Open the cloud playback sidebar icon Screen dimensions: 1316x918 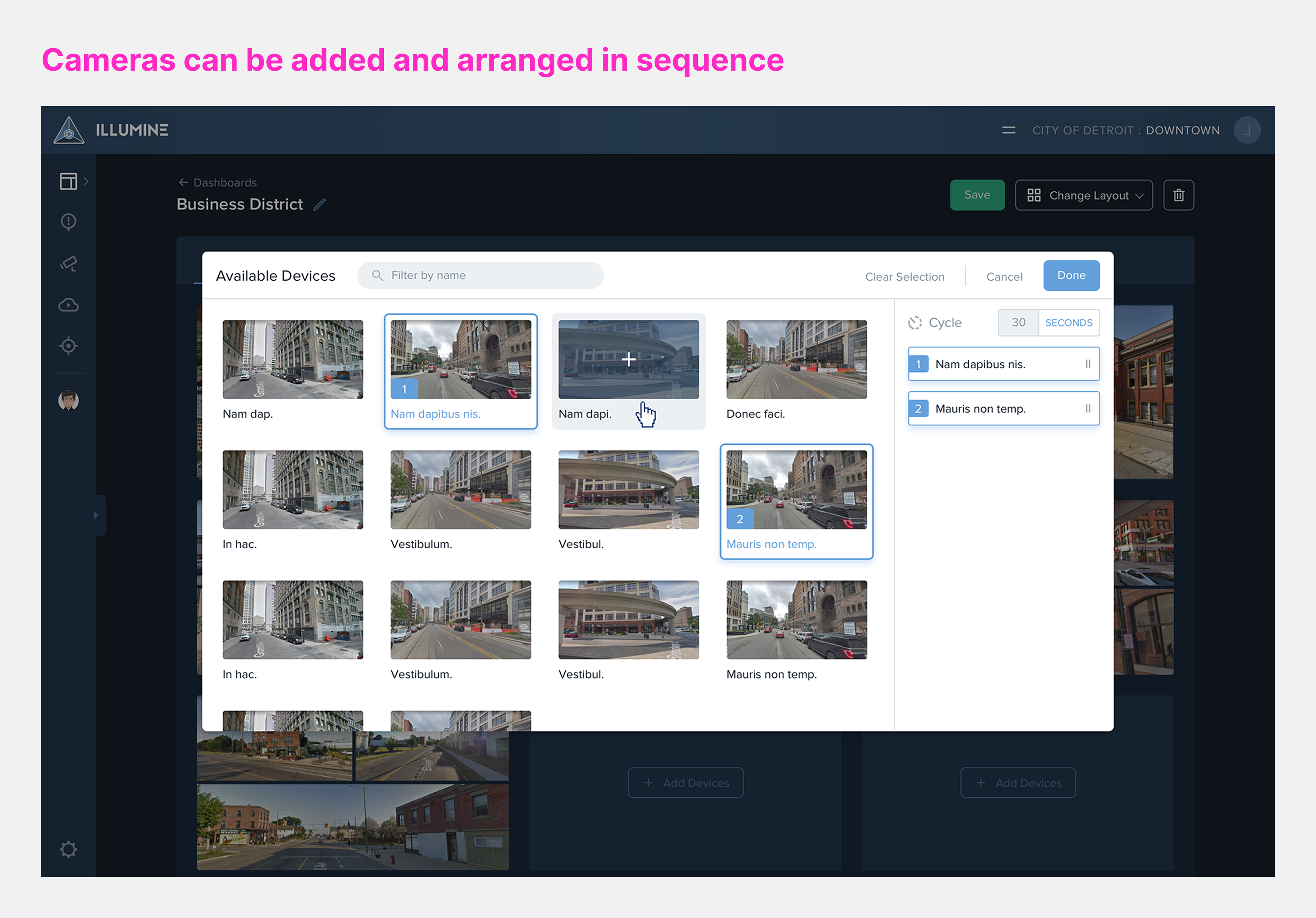(x=68, y=305)
